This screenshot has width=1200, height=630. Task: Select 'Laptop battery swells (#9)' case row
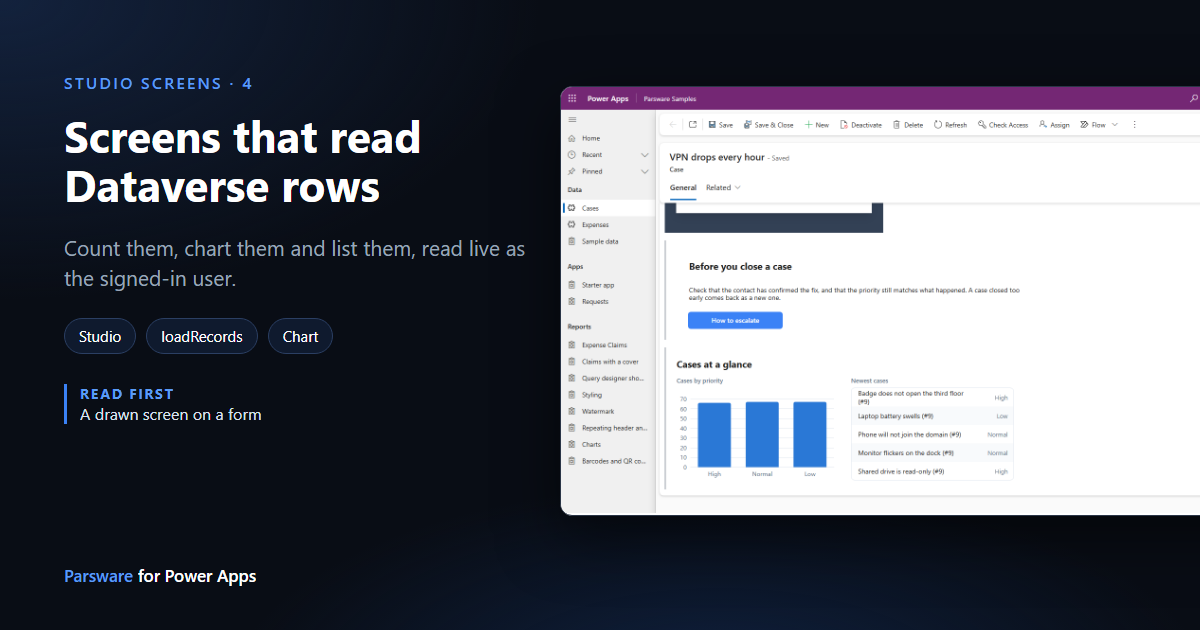tap(932, 416)
